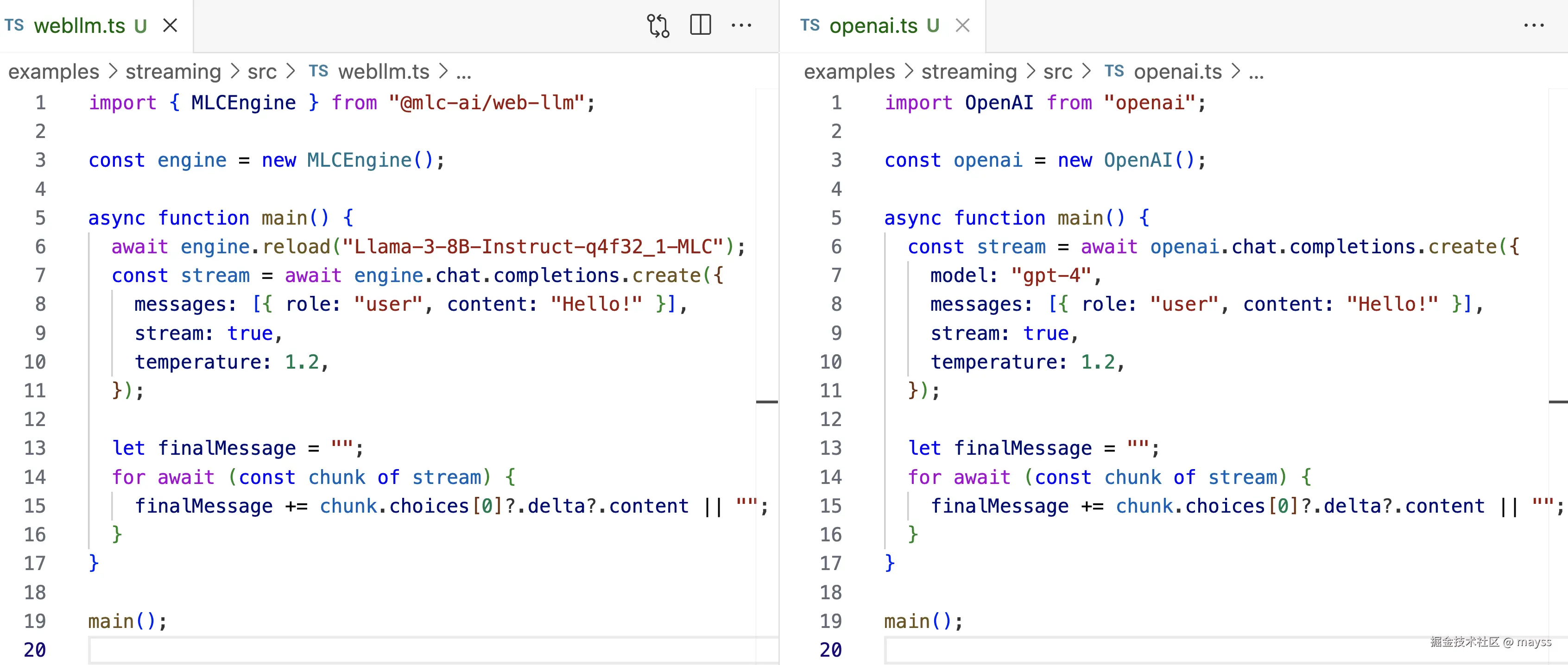Open More Actions menu in right editor
Screen dimensions: 1568x665
[x=1533, y=25]
